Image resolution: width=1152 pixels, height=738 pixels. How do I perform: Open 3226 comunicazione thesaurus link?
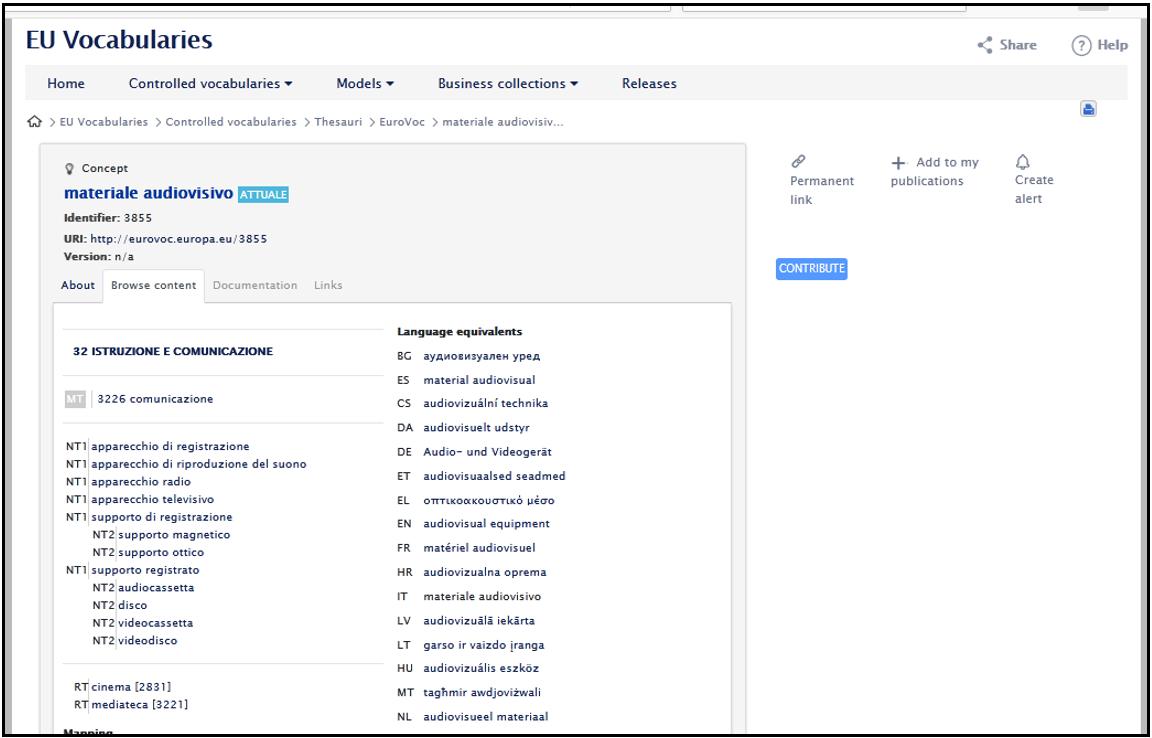coord(155,399)
